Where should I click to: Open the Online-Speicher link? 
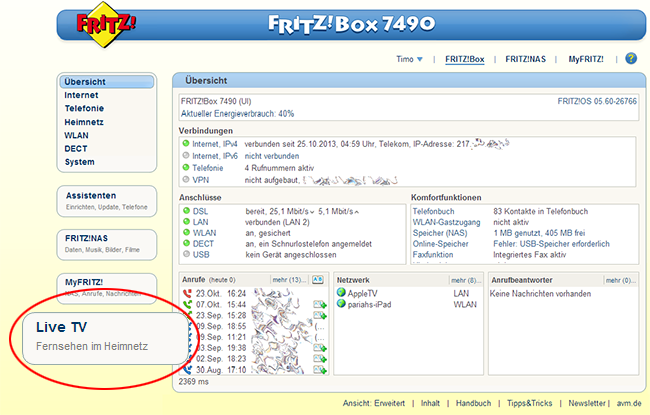[x=440, y=244]
